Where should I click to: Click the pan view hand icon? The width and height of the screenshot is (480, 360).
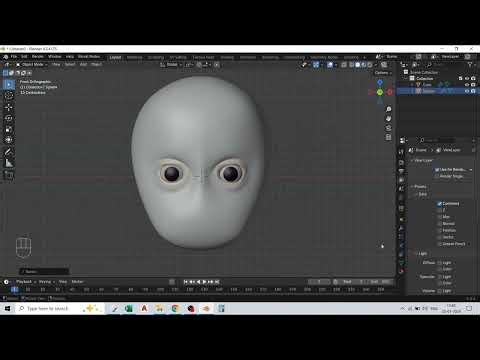[x=388, y=119]
